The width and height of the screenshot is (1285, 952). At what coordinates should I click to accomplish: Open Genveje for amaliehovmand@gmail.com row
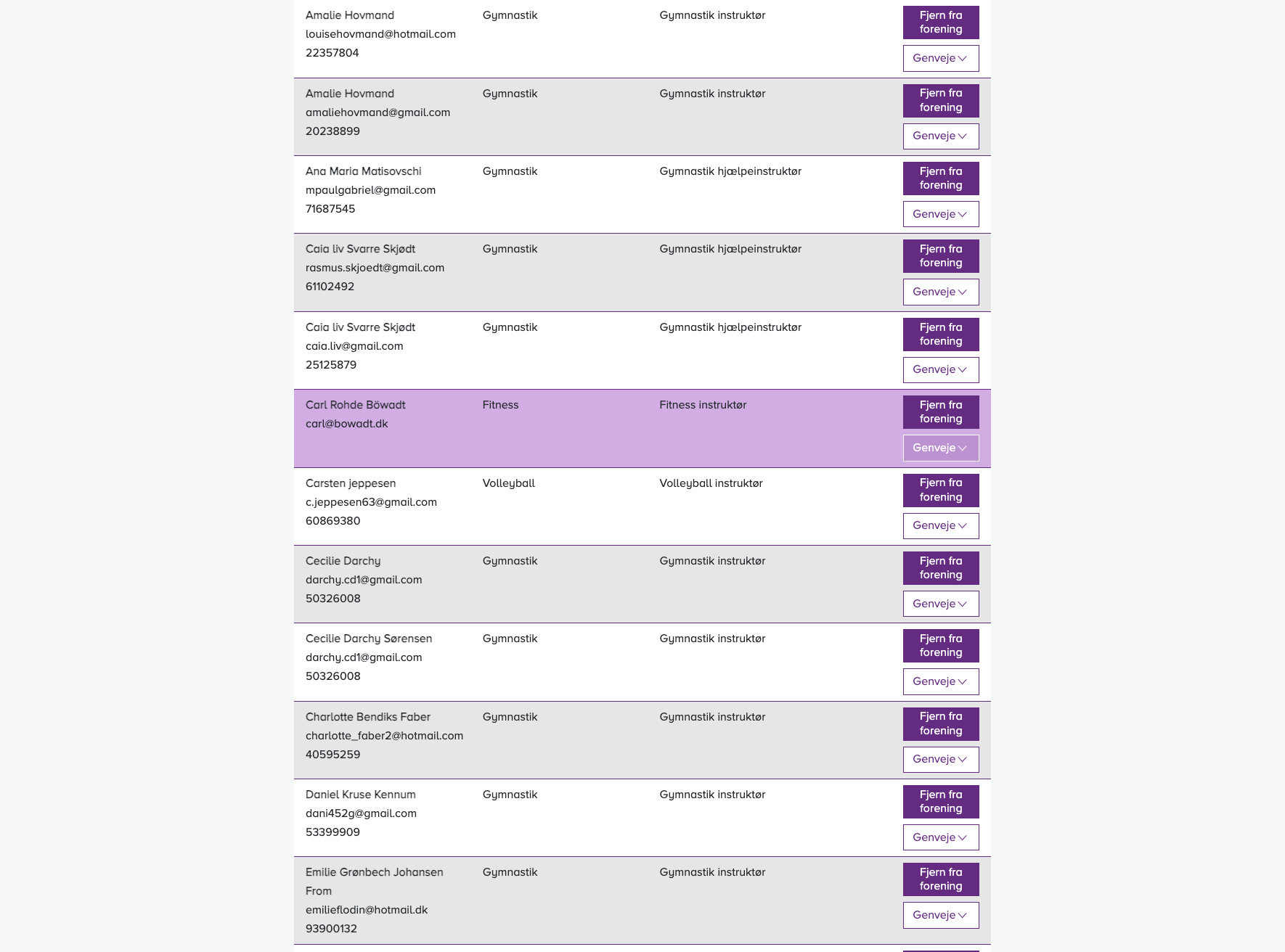(941, 136)
